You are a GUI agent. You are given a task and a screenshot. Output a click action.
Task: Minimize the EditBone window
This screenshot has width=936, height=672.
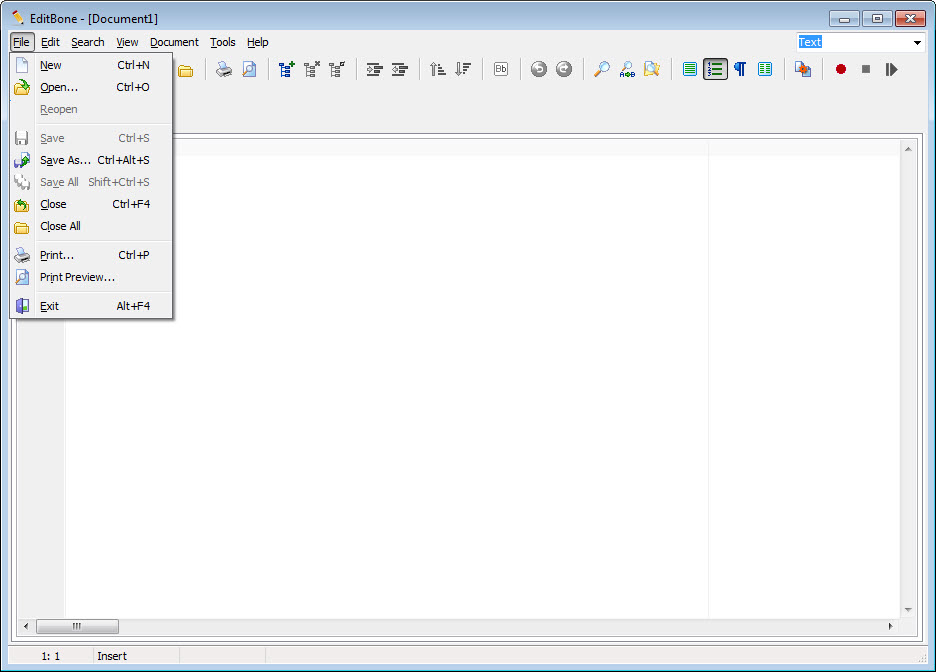[844, 19]
